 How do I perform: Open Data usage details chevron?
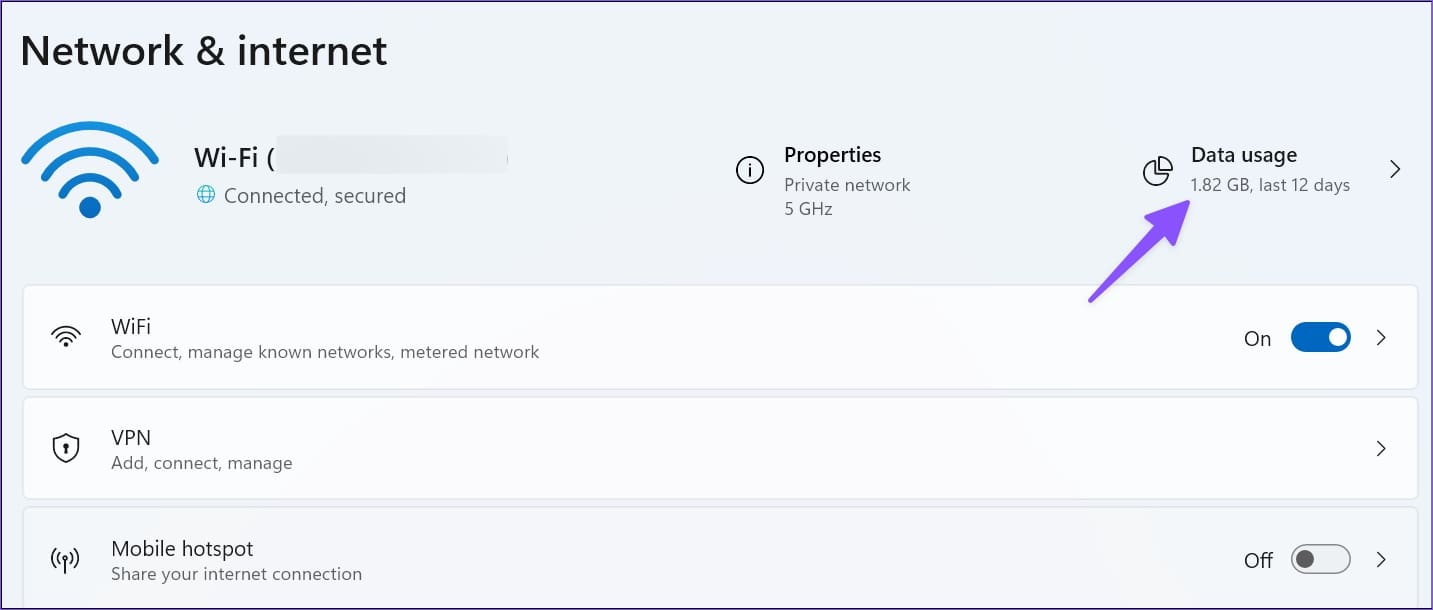click(1395, 170)
